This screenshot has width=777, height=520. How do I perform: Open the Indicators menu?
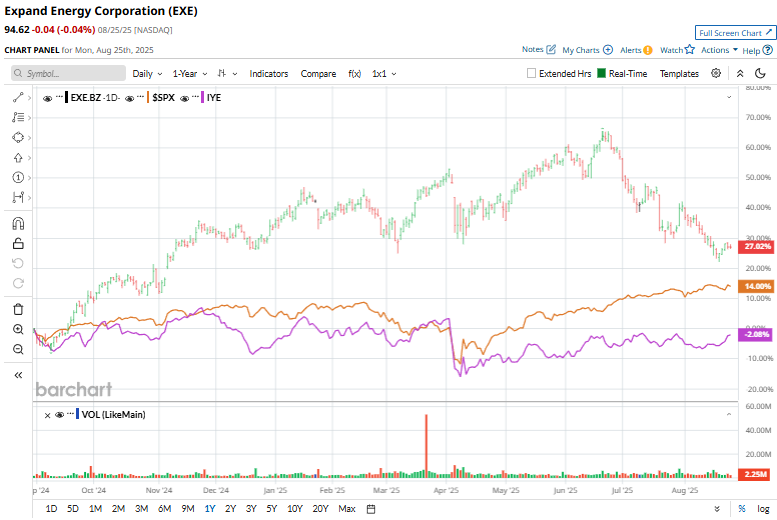pos(269,73)
